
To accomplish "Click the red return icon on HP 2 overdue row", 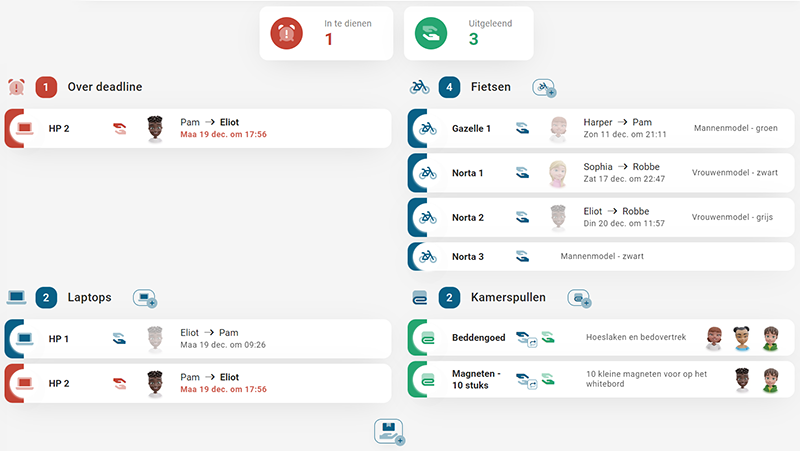I will click(x=120, y=128).
